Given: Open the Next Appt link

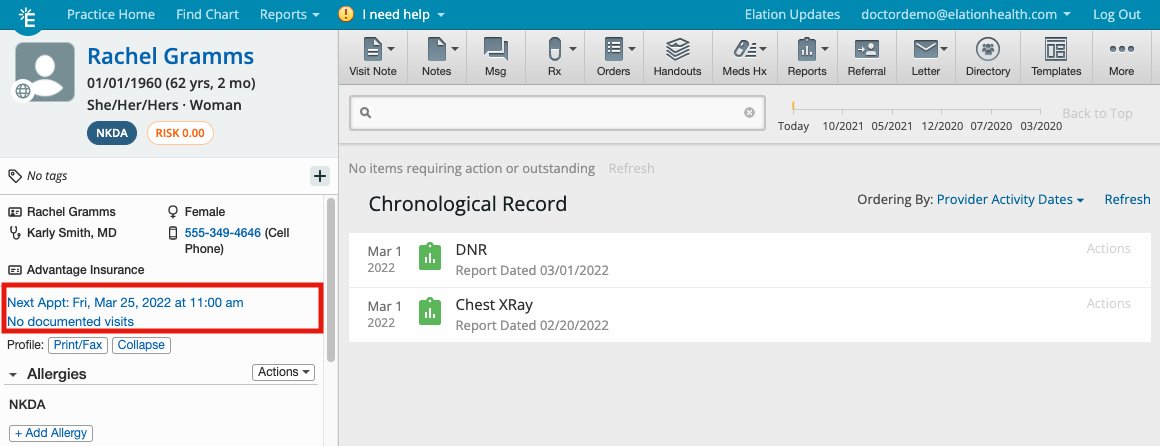Looking at the screenshot, I should (125, 302).
